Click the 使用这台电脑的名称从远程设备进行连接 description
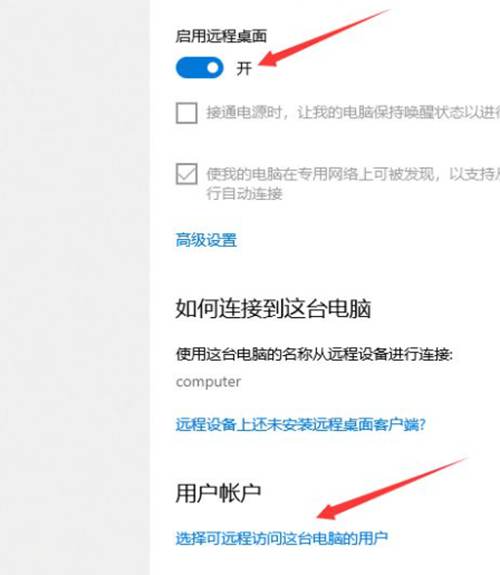The height and width of the screenshot is (575, 500). (314, 354)
